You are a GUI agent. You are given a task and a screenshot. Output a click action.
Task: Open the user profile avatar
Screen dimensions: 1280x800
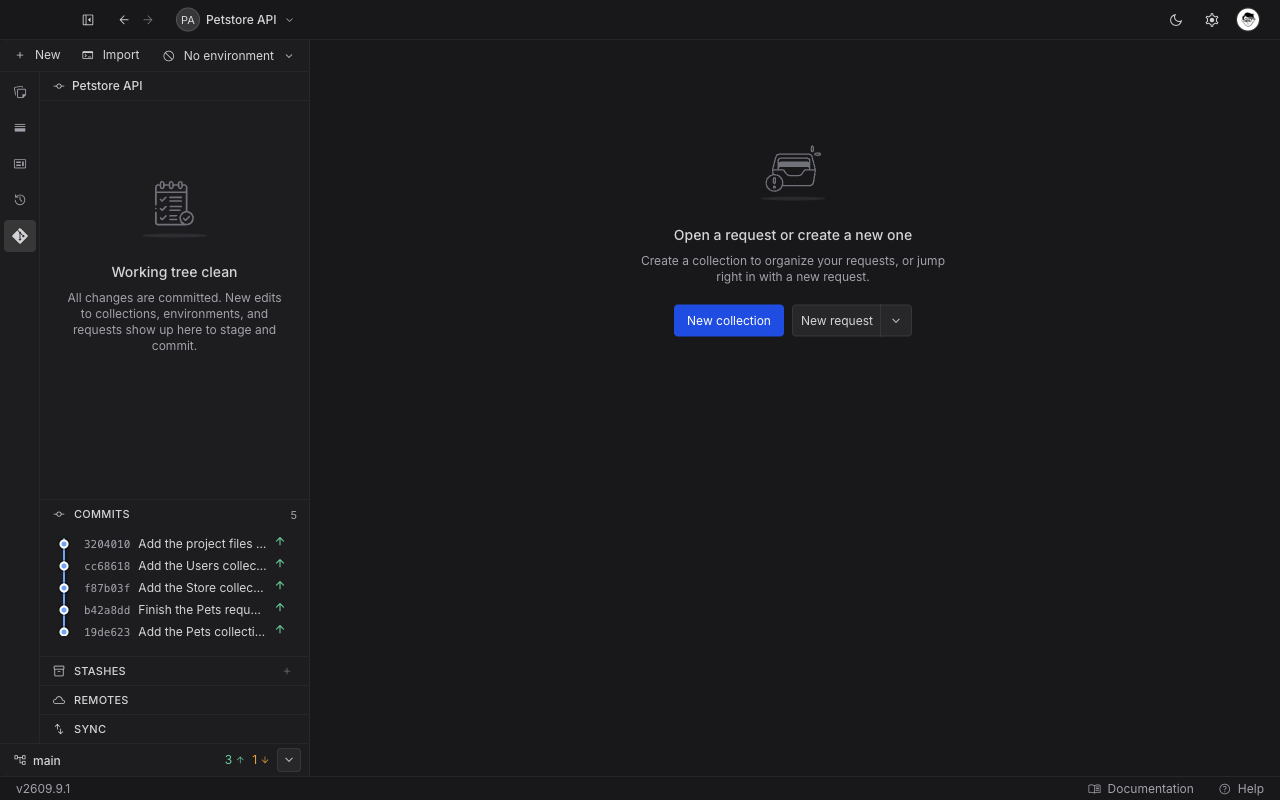1248,20
